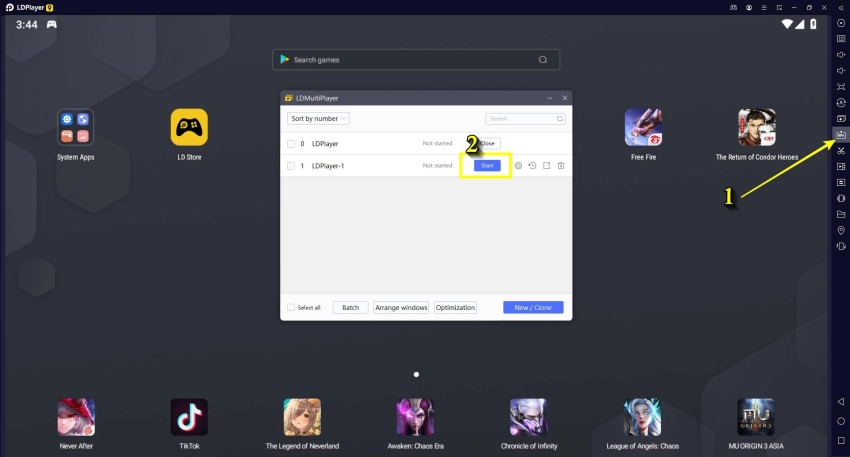The height and width of the screenshot is (457, 850).
Task: Click Android recent apps square button
Action: [841, 441]
